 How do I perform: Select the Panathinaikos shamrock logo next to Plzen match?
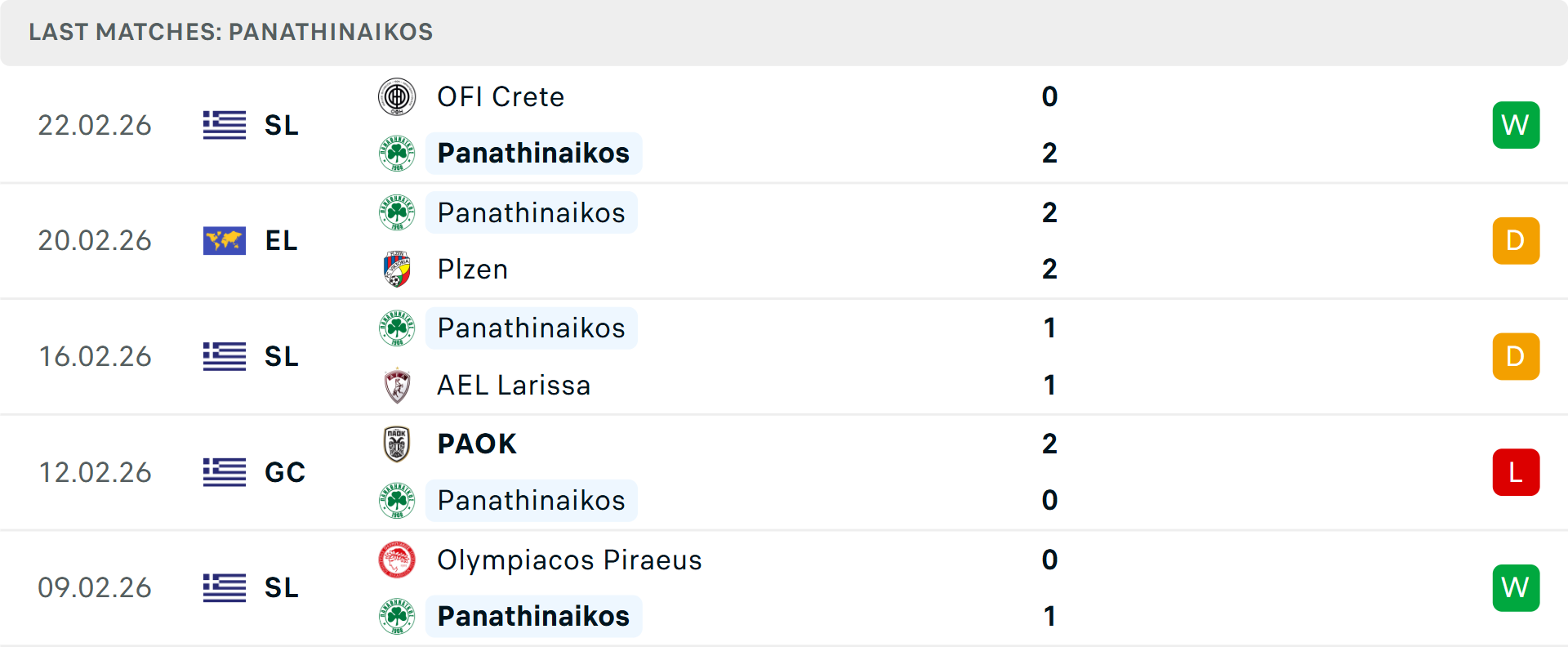[x=398, y=212]
